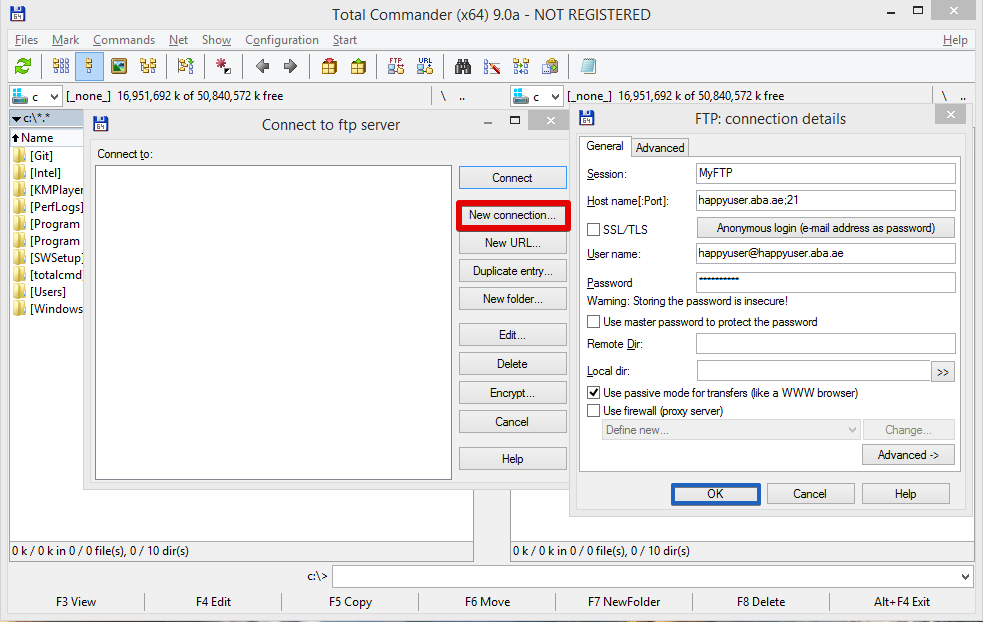Image resolution: width=983 pixels, height=622 pixels.
Task: Click the Users folder icon
Action: coord(19,291)
